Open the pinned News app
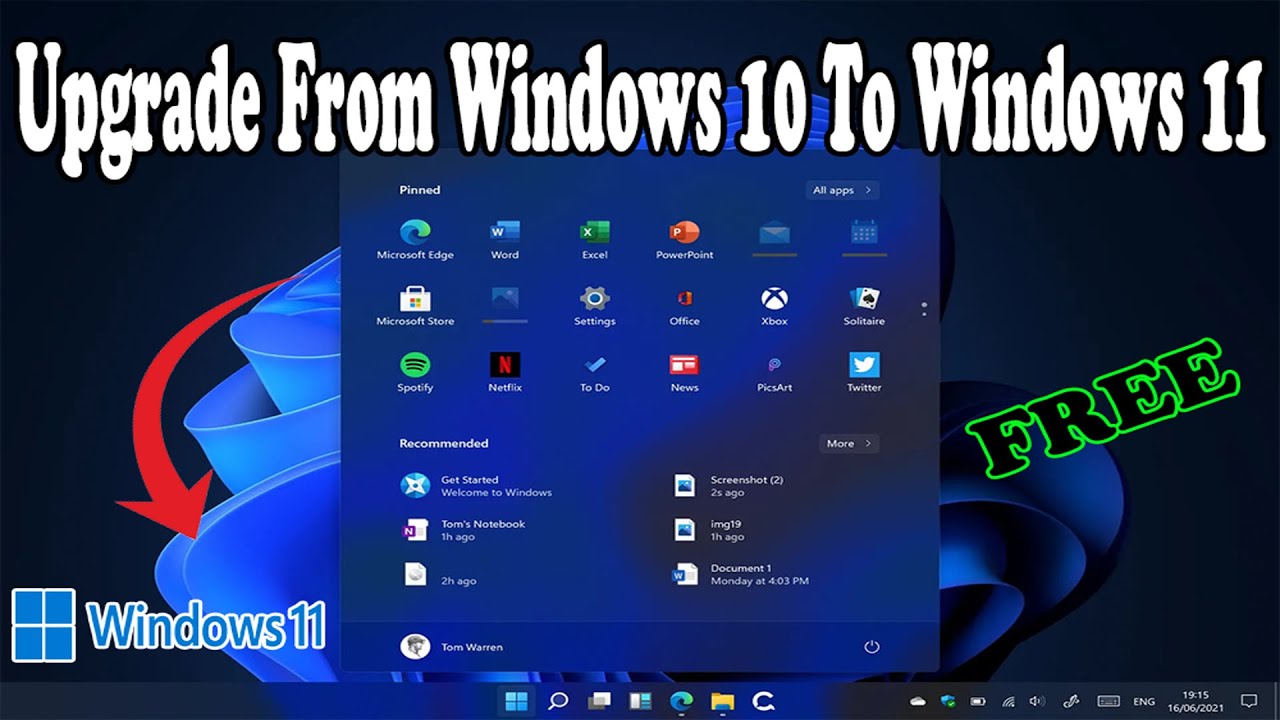 [685, 372]
